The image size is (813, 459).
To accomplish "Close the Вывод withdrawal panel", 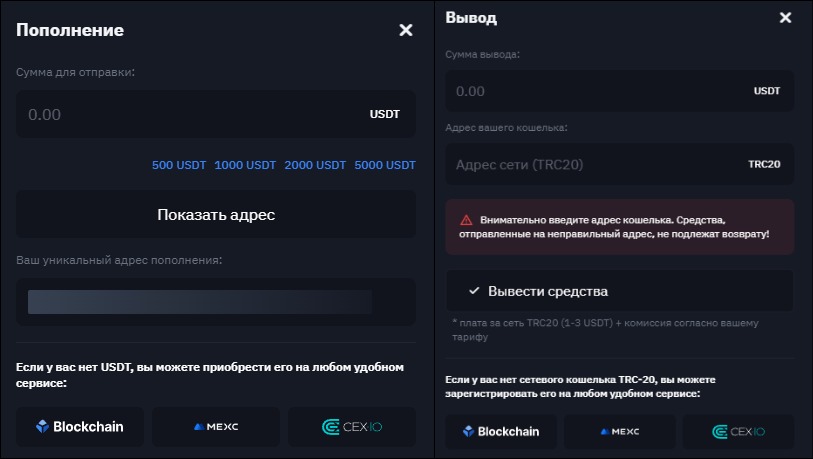I will tap(785, 18).
